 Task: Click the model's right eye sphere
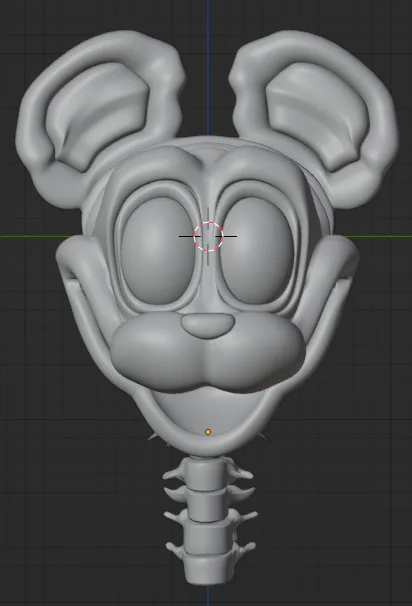pos(257,250)
